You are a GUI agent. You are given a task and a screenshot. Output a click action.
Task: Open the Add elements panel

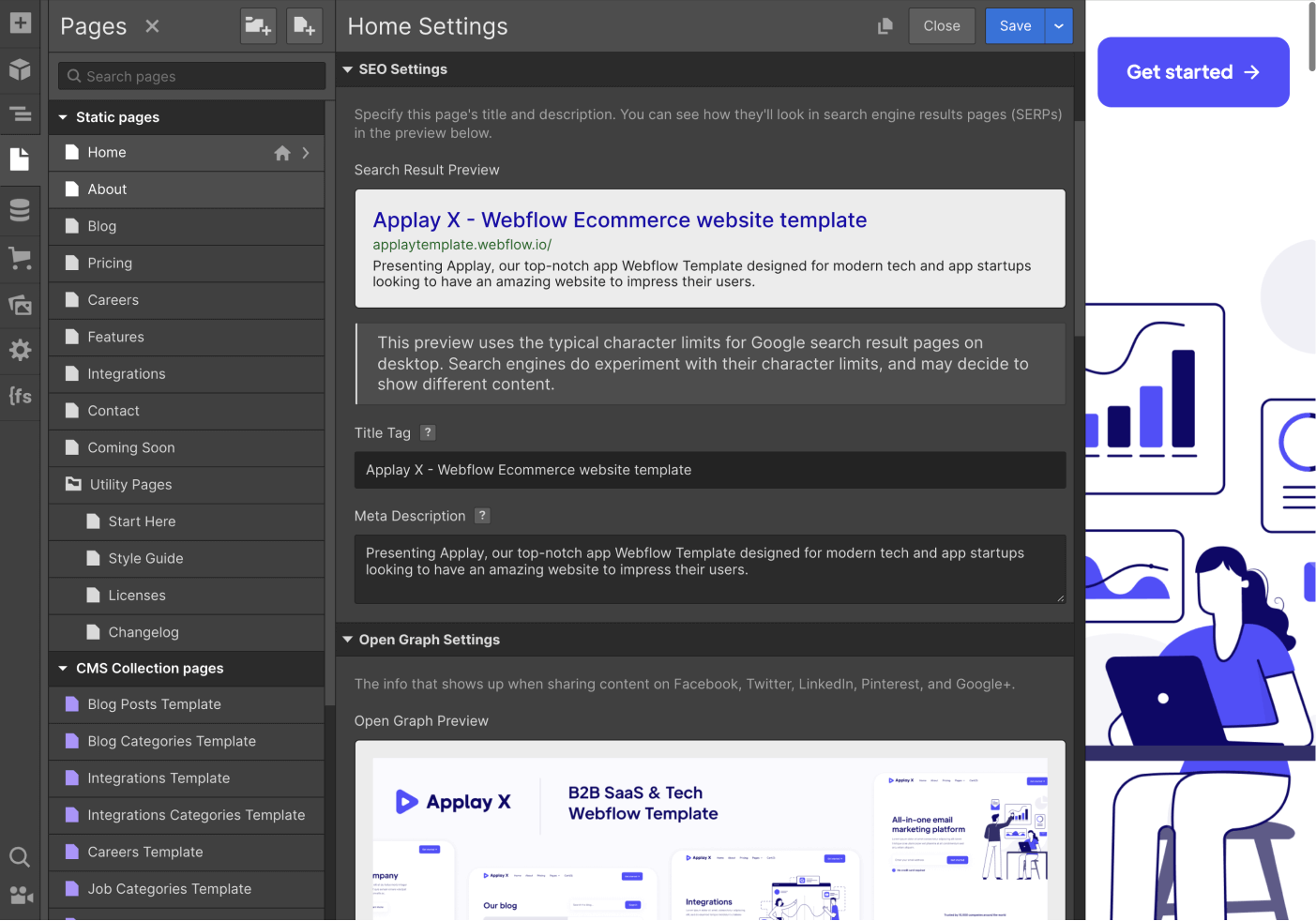coord(20,23)
